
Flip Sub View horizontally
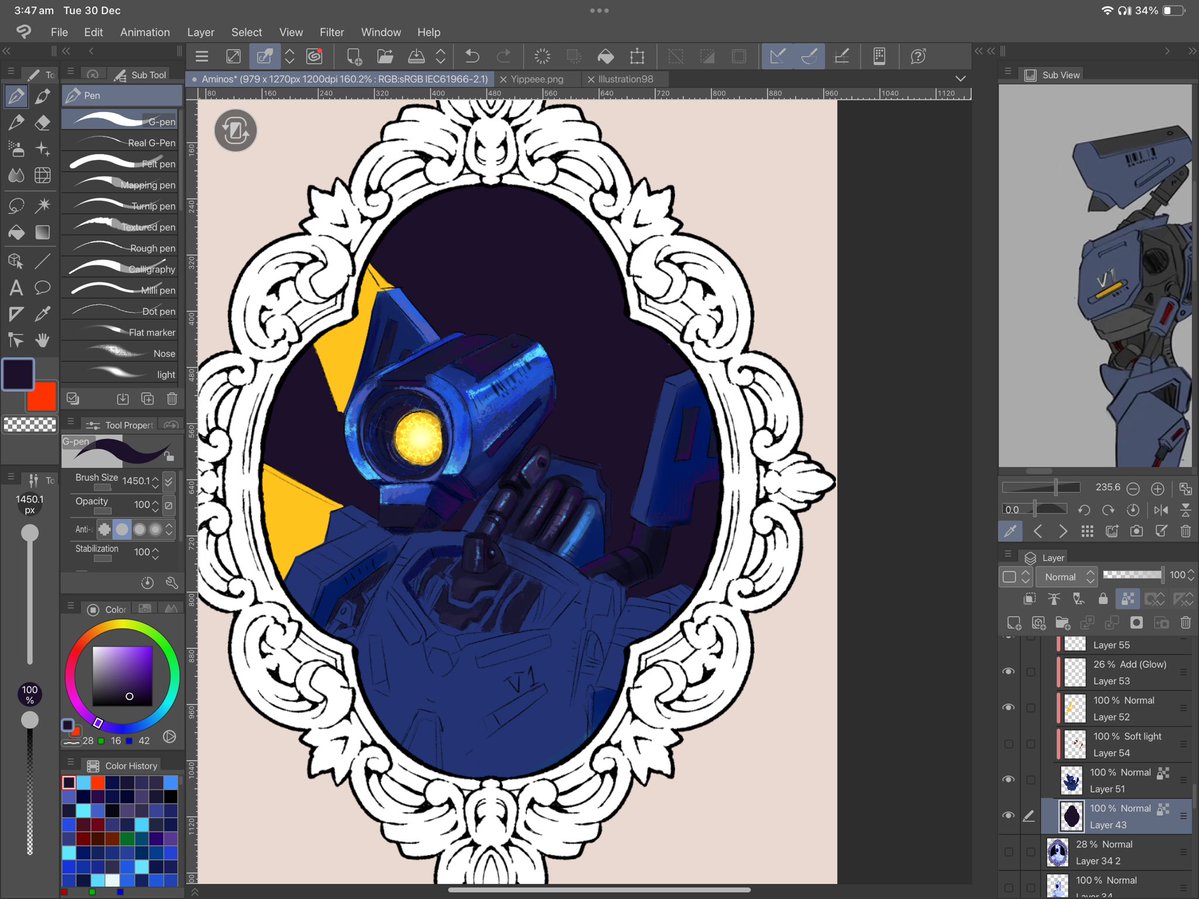pos(1161,510)
